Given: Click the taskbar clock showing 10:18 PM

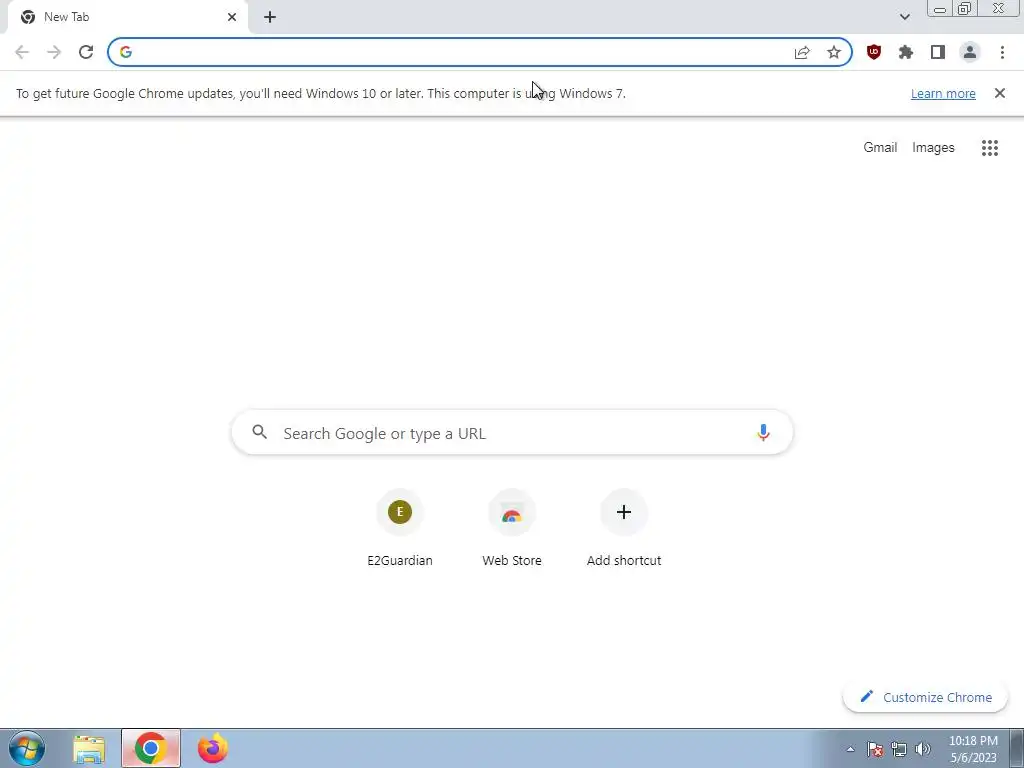Looking at the screenshot, I should pos(973,748).
